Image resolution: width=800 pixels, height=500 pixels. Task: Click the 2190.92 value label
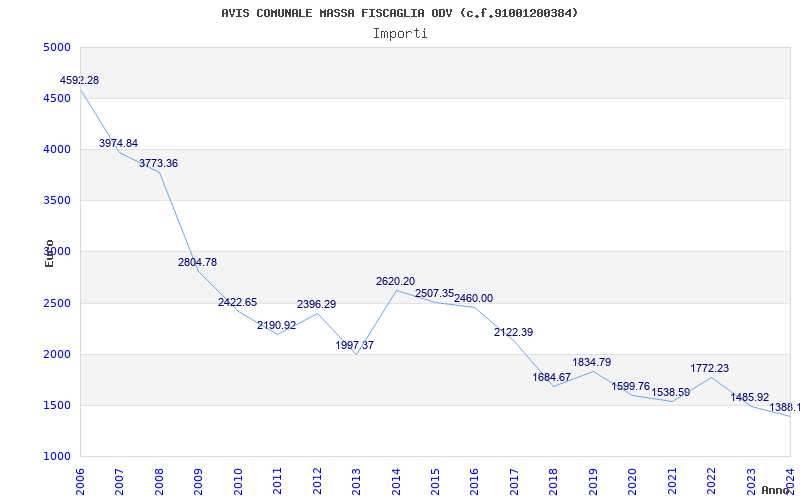277,325
